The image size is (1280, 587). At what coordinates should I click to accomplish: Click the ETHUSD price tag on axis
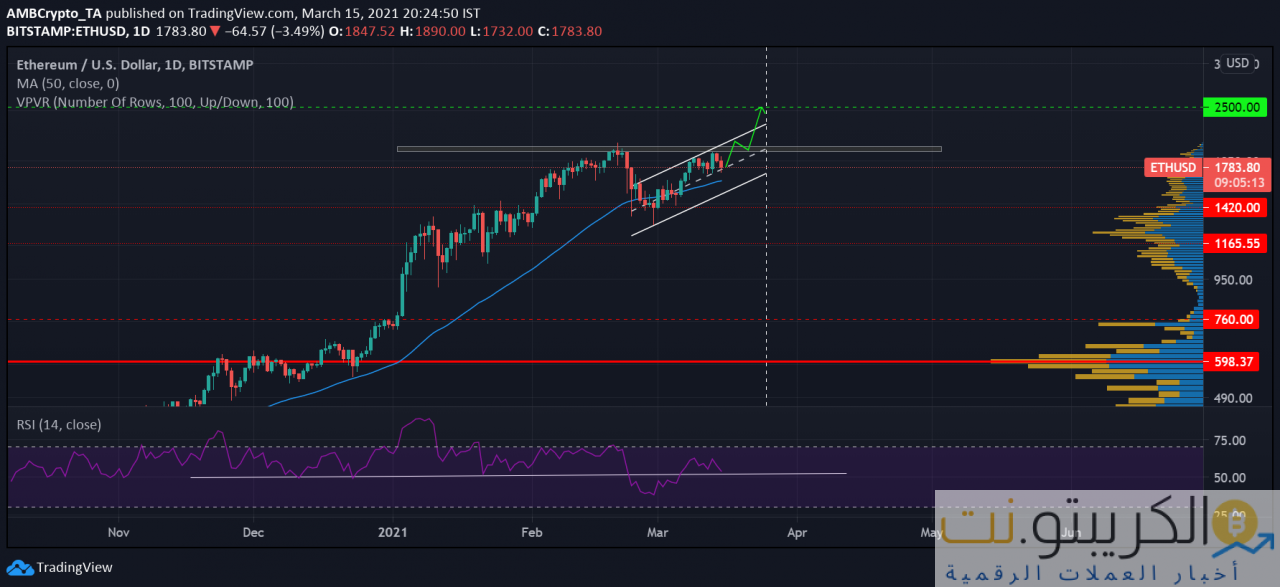pyautogui.click(x=1172, y=167)
